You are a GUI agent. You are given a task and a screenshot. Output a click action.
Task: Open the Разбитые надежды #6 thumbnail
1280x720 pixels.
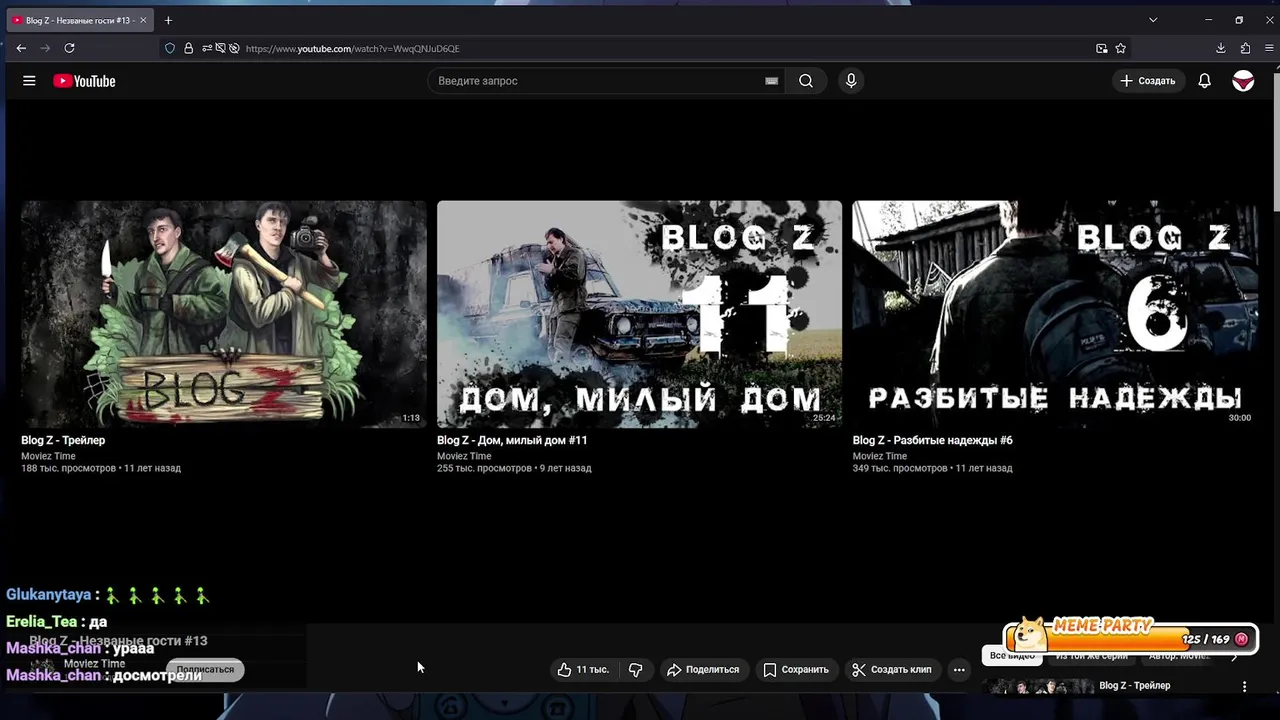(x=1055, y=314)
